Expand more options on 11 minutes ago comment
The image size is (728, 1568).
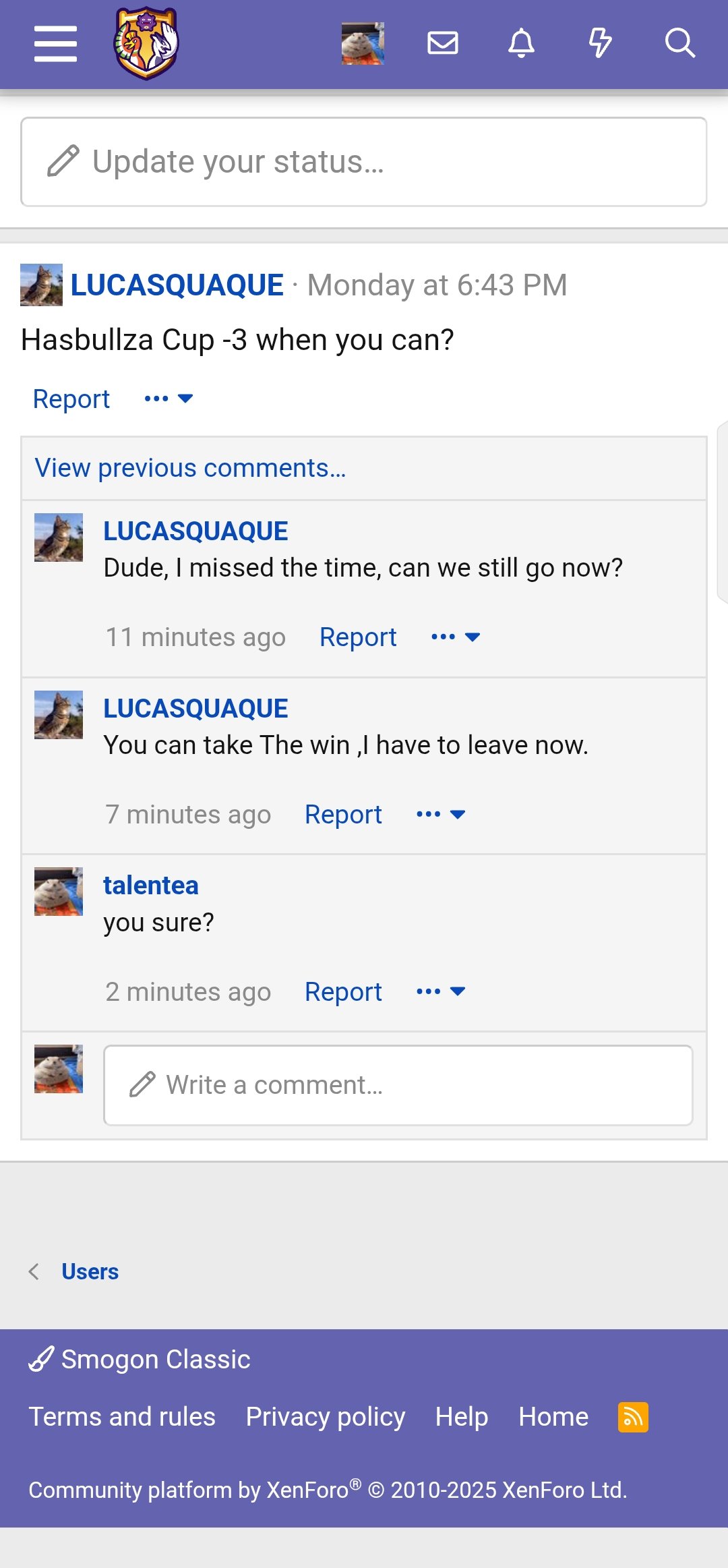coord(455,637)
